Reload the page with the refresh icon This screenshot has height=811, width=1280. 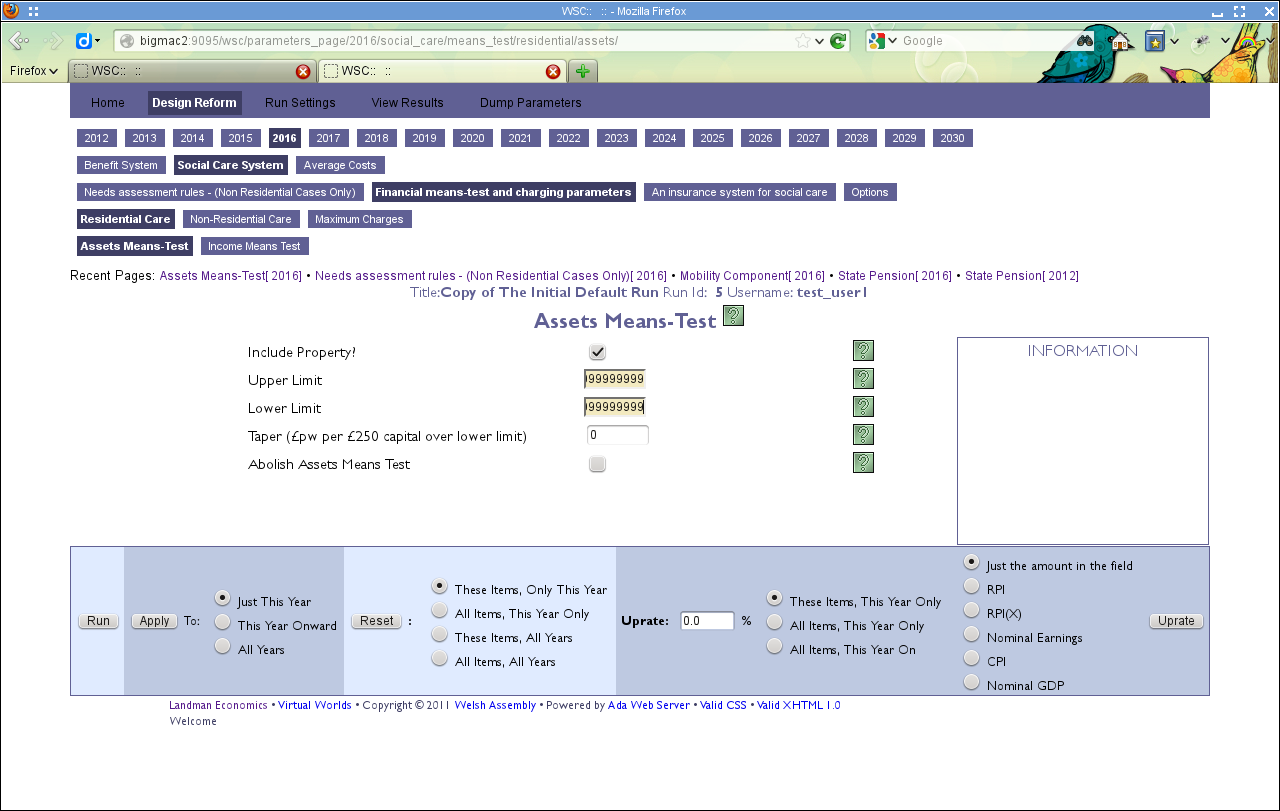point(837,42)
